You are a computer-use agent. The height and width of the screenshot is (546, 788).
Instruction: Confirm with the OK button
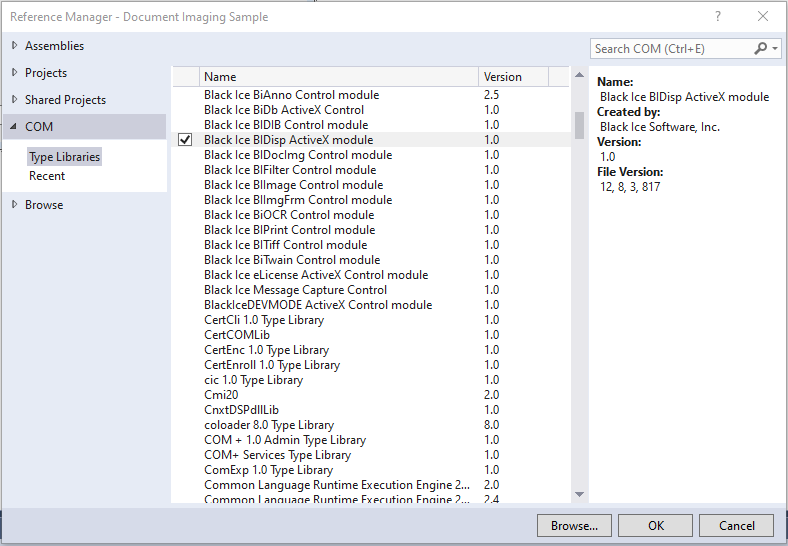point(655,526)
